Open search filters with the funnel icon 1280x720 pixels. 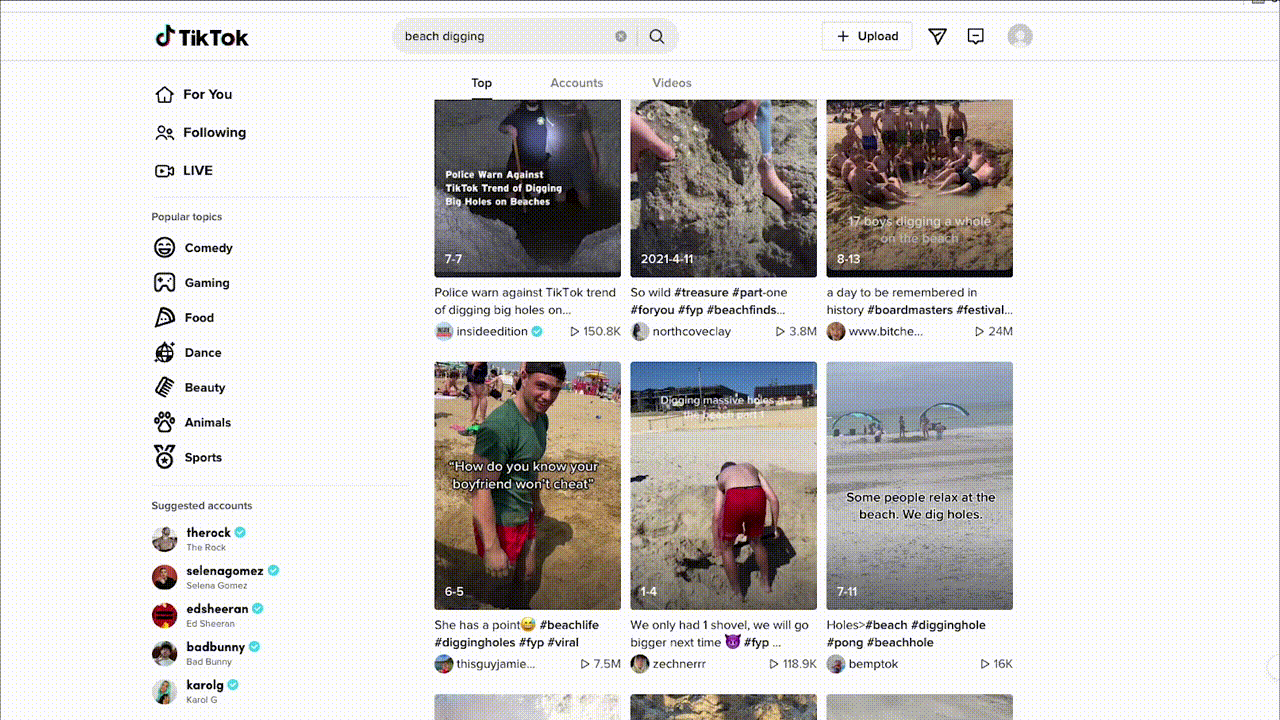coord(937,36)
